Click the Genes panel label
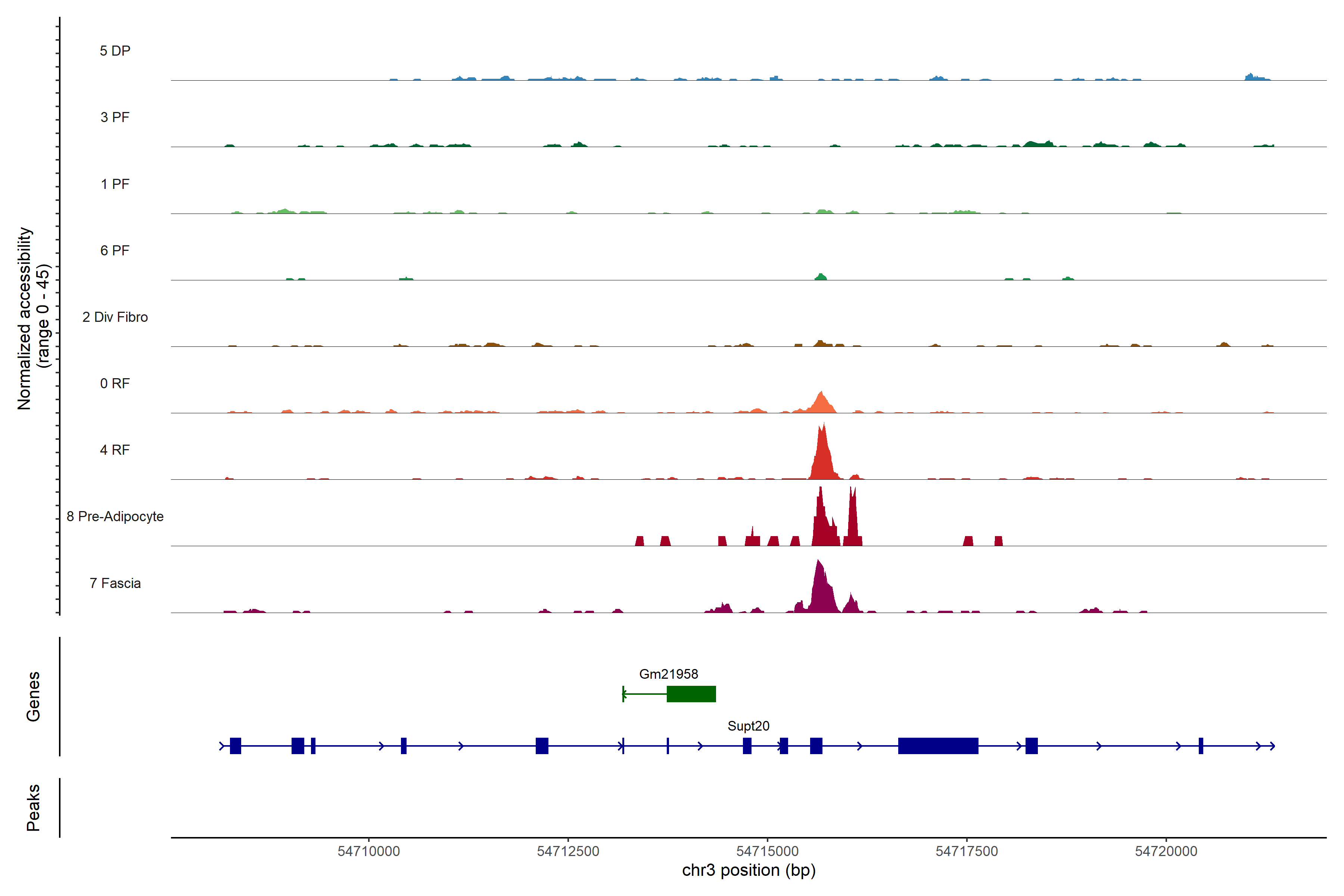The image size is (1344, 896). click(x=33, y=696)
